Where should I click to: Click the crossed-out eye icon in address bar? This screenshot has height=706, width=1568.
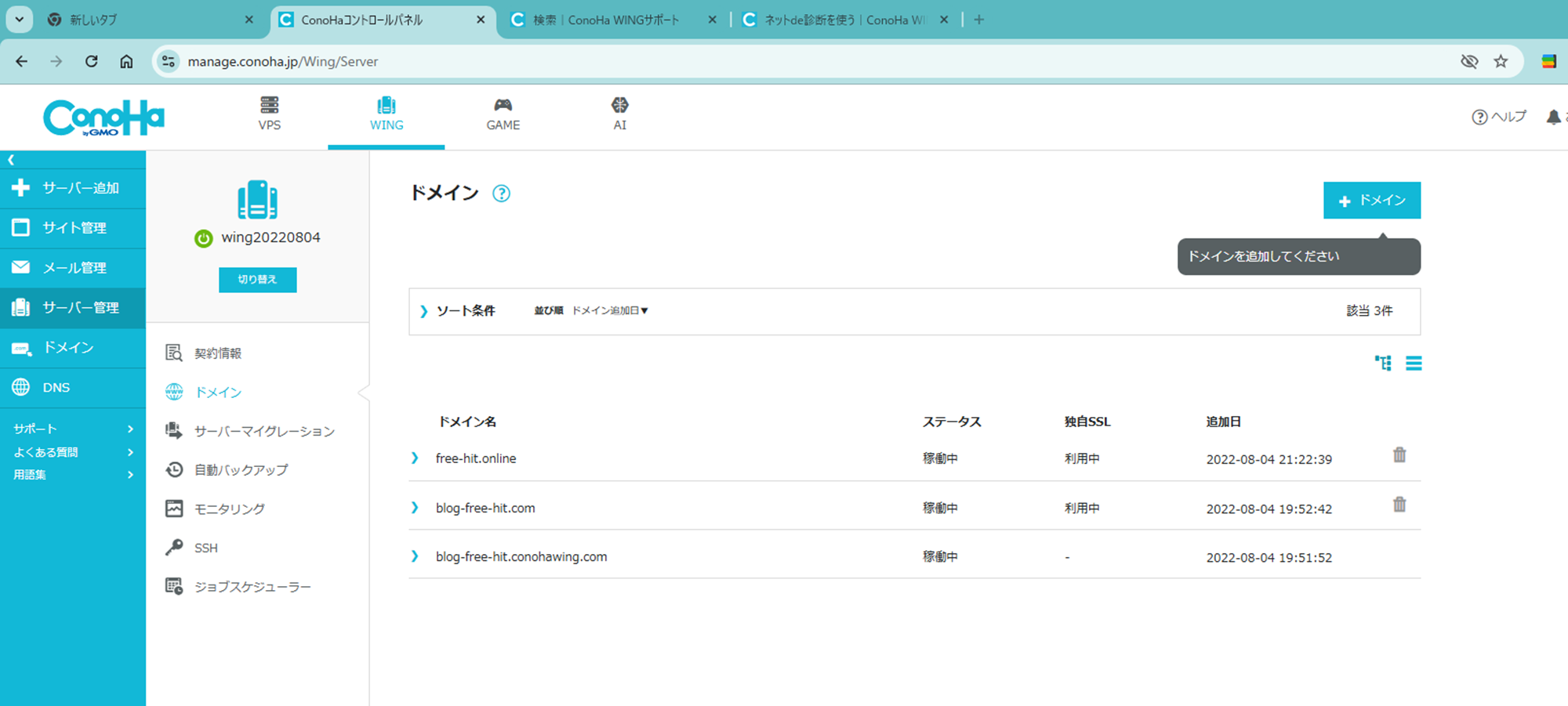tap(1469, 61)
